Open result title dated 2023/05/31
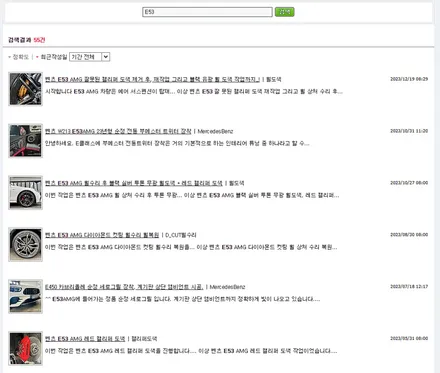The height and width of the screenshot is (373, 440). pos(85,339)
